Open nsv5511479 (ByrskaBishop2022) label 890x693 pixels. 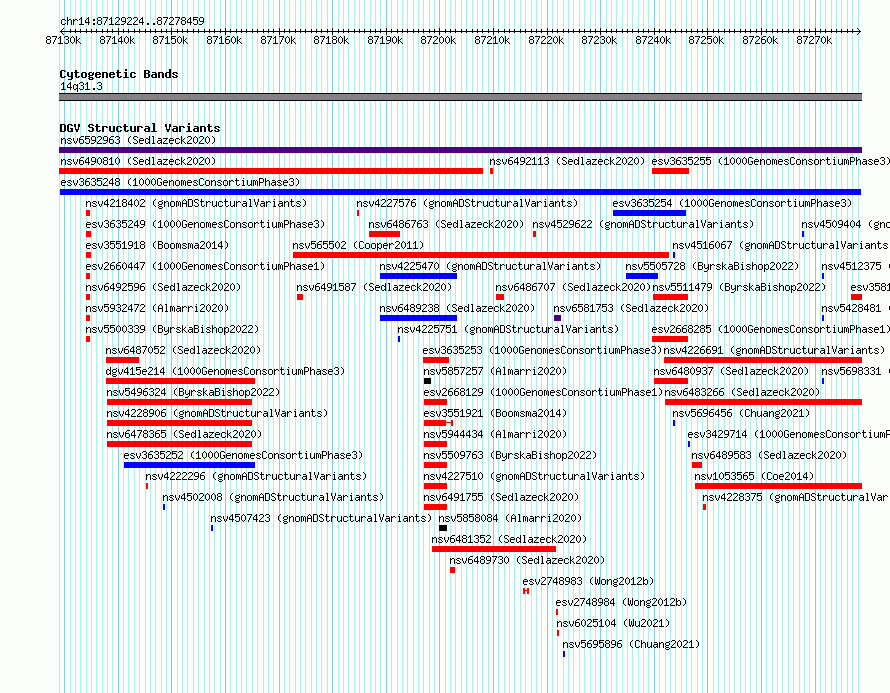[739, 287]
